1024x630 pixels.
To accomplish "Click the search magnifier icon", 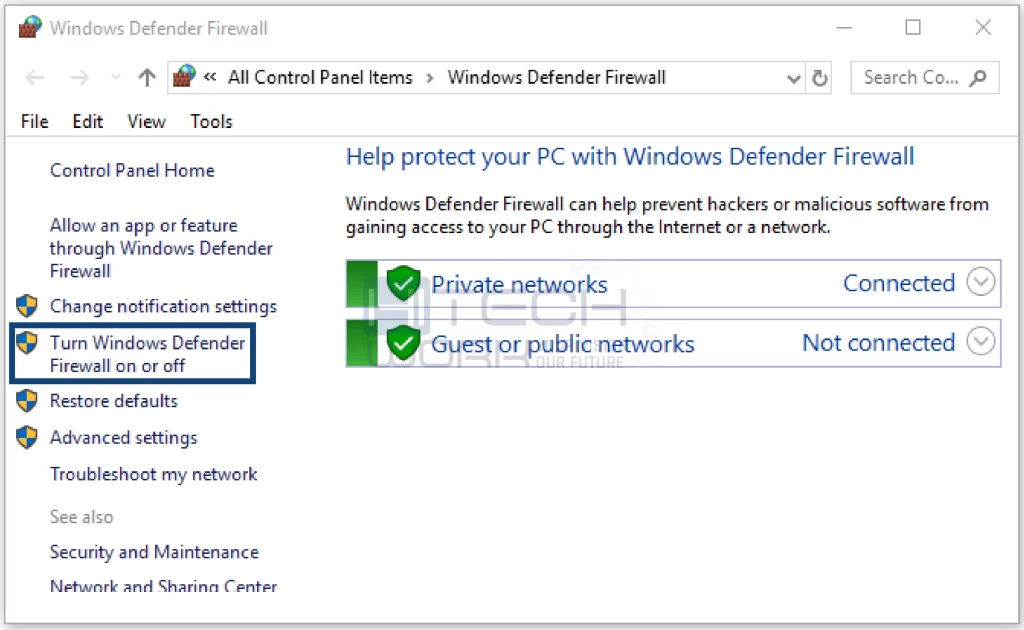I will 978,78.
